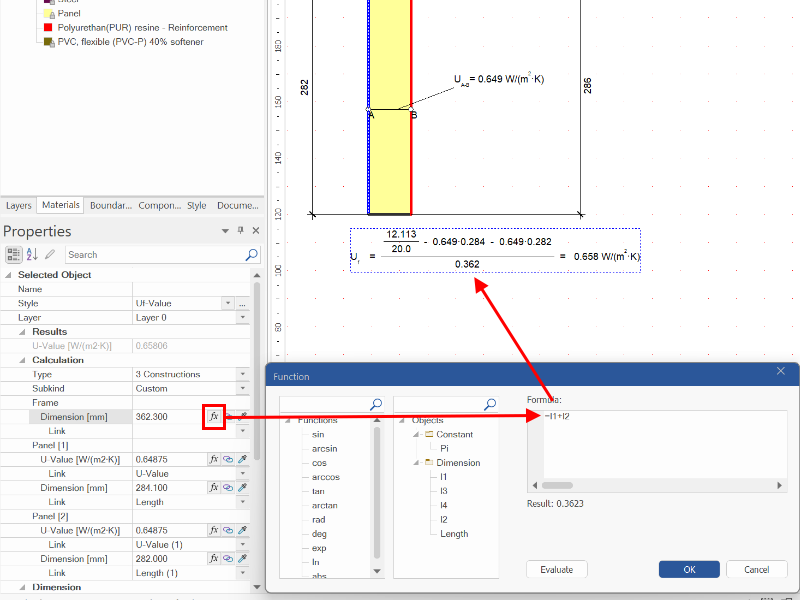
Task: Click link icon for Panel [1] Dimension 284.100
Action: [228, 488]
